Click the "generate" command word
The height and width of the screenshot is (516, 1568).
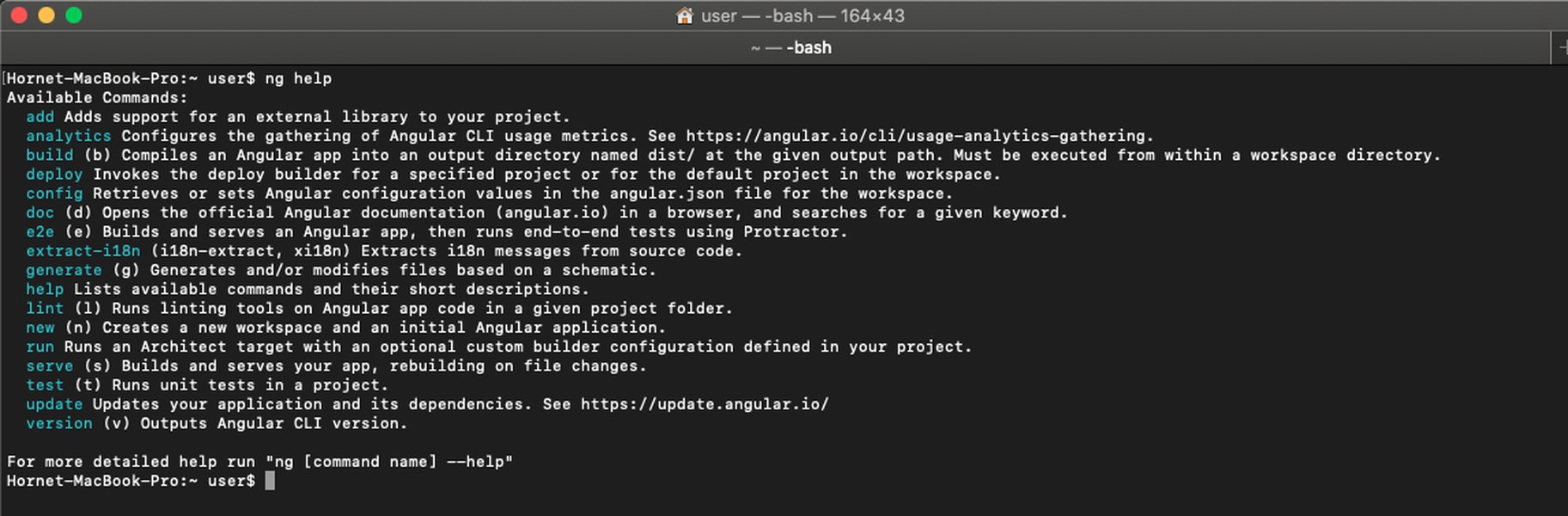(x=64, y=269)
